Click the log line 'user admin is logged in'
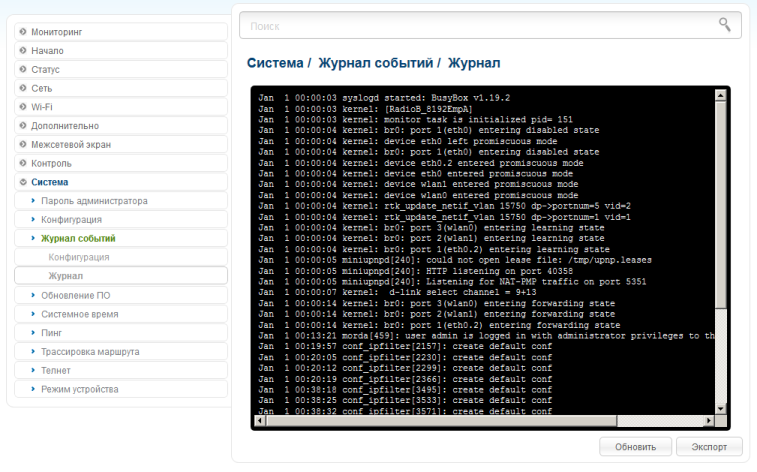 (487, 336)
